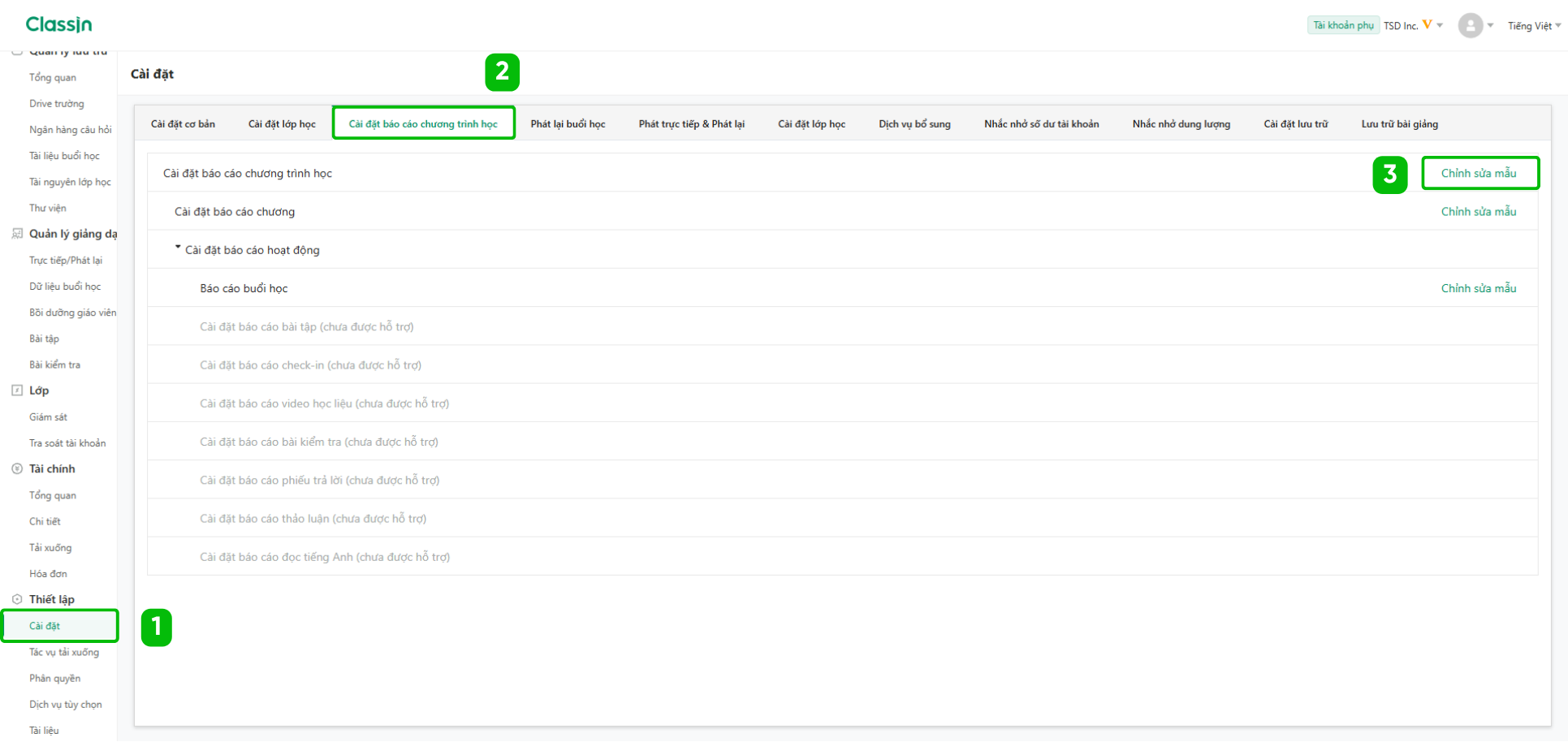Open Chi tiết under Tài chính

[x=45, y=521]
